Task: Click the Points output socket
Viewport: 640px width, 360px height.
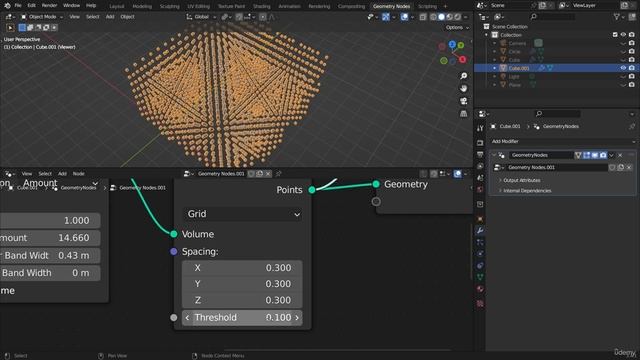Action: pyautogui.click(x=312, y=190)
